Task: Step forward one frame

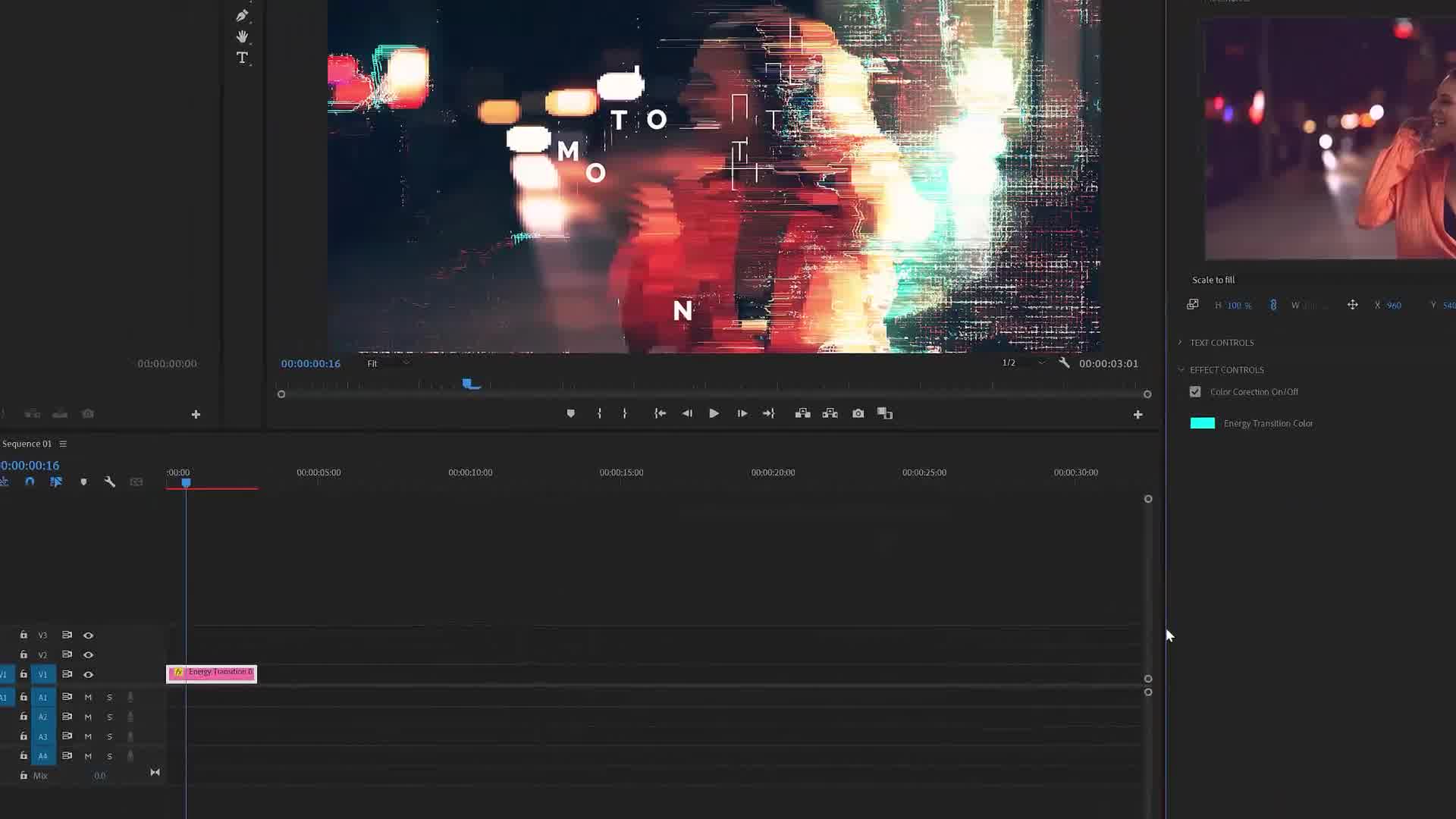Action: 742,413
